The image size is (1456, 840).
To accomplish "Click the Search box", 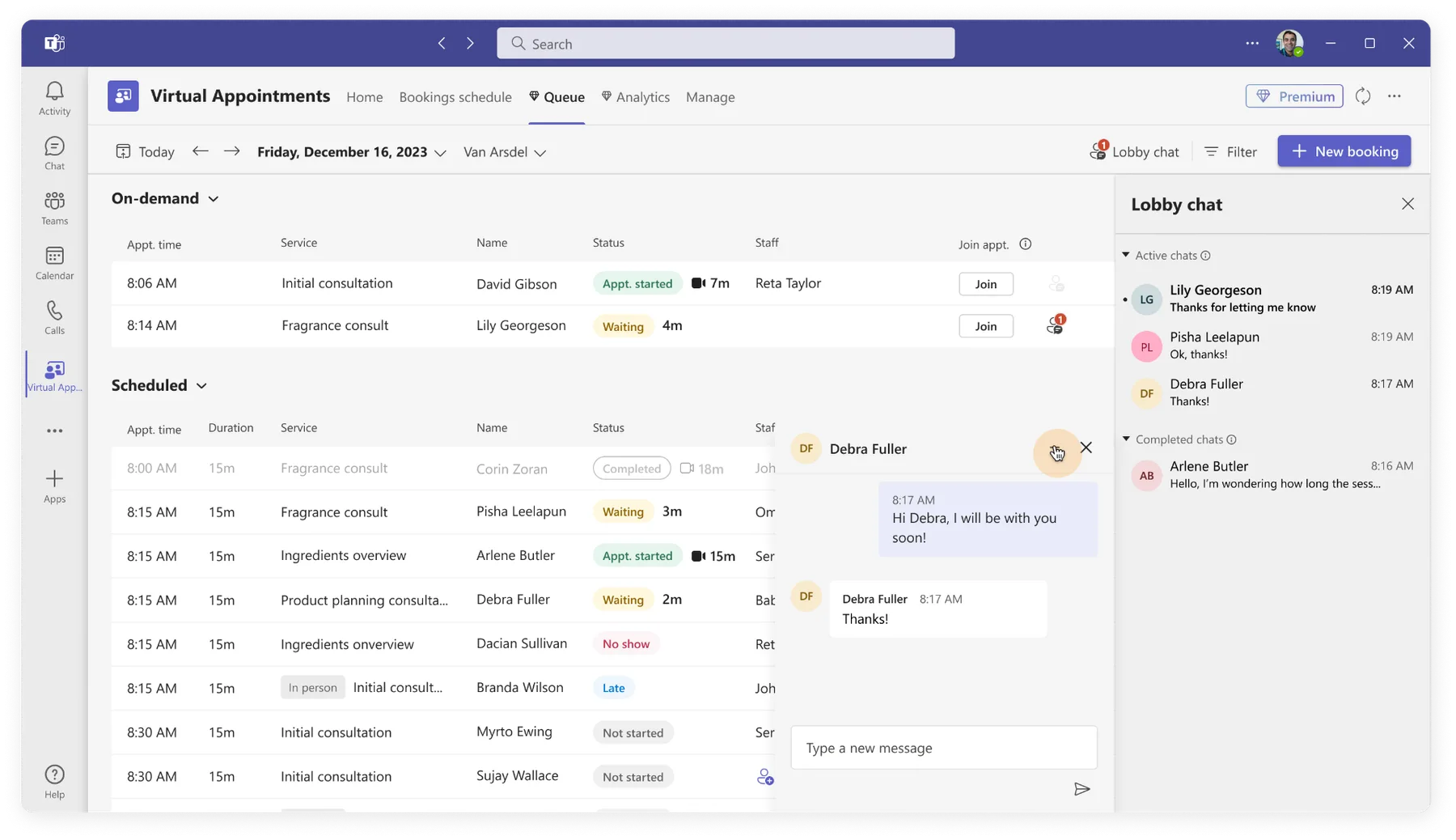I will pos(726,44).
